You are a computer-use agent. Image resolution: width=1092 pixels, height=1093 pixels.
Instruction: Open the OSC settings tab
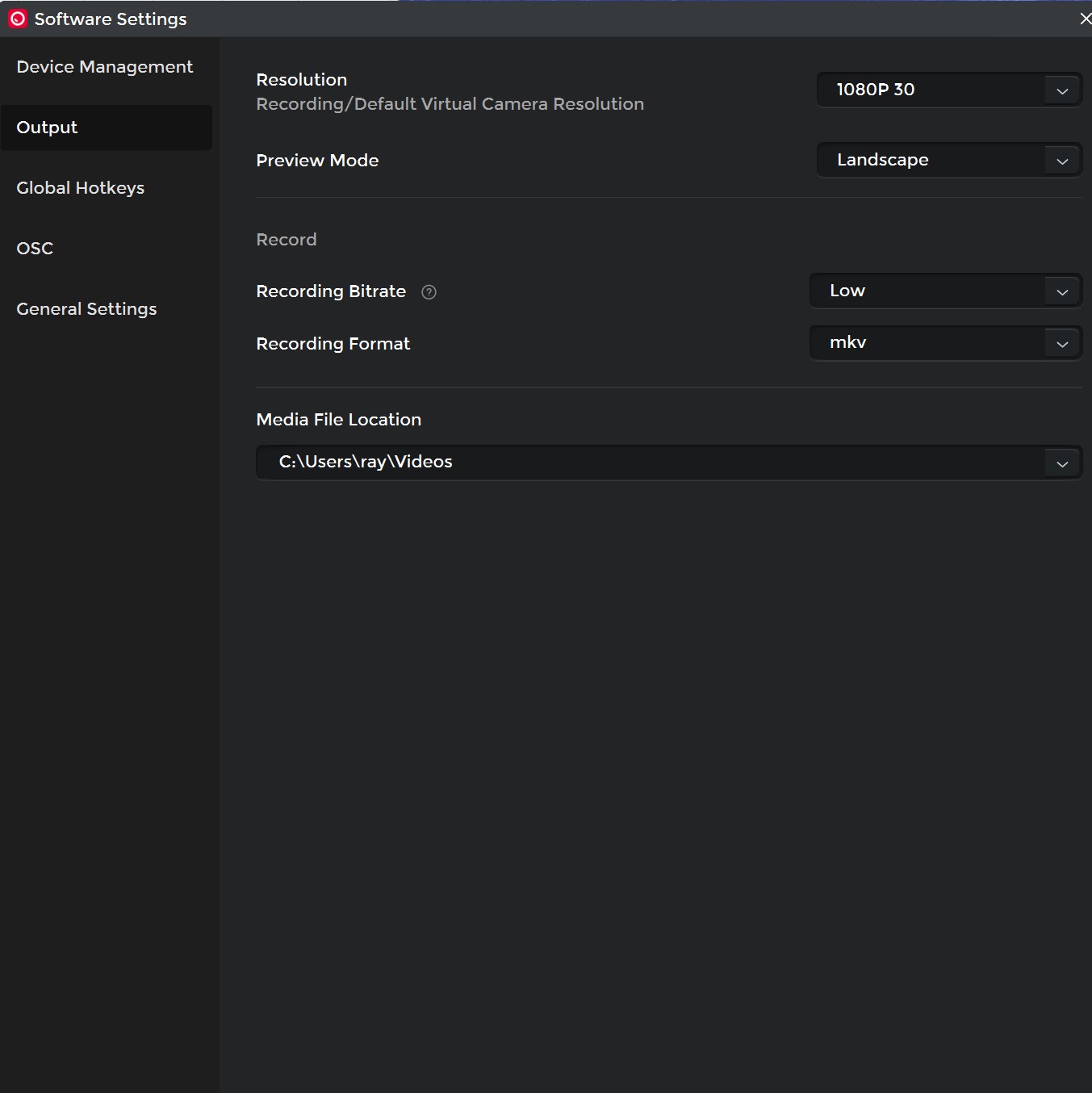tap(35, 249)
